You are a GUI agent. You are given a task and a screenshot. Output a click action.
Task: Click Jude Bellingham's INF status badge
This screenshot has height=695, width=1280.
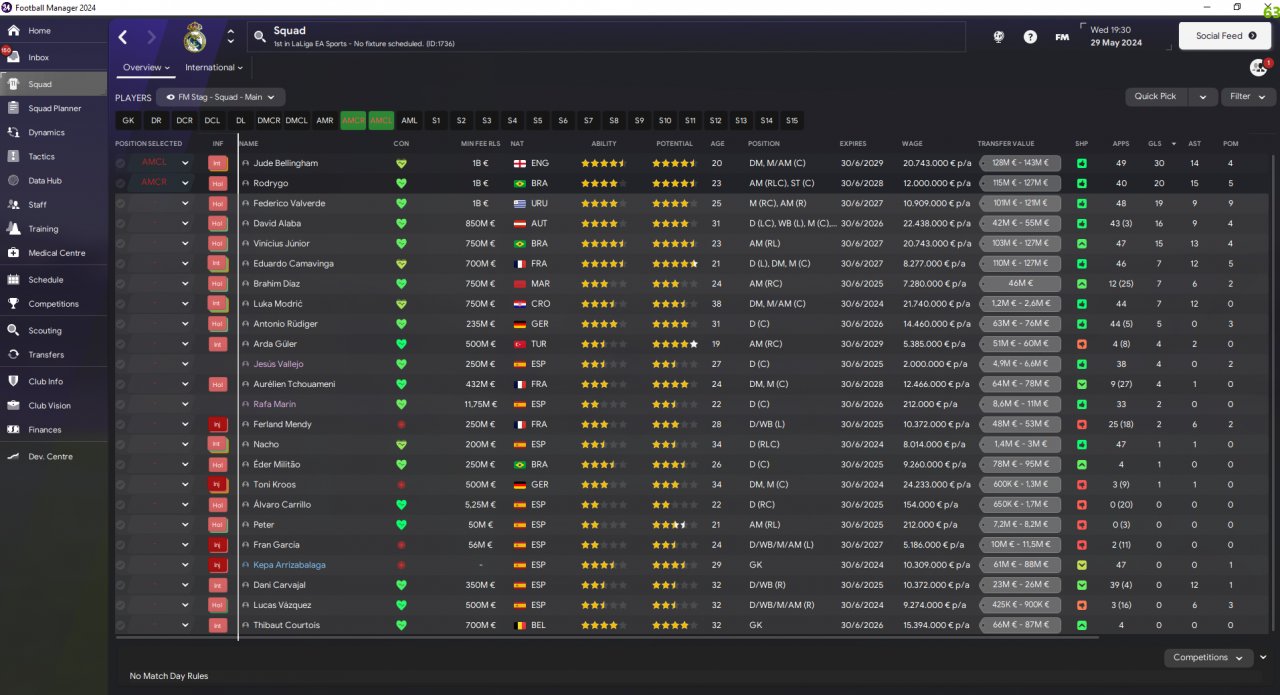pos(218,163)
